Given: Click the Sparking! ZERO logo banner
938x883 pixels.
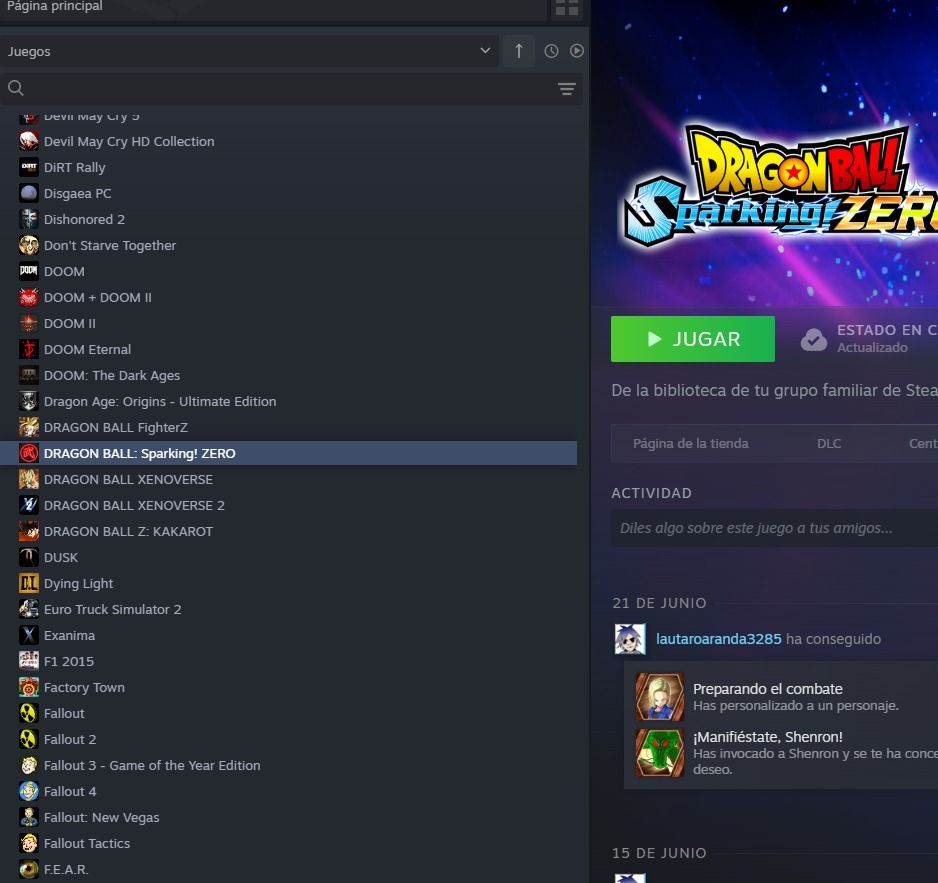Looking at the screenshot, I should (780, 187).
